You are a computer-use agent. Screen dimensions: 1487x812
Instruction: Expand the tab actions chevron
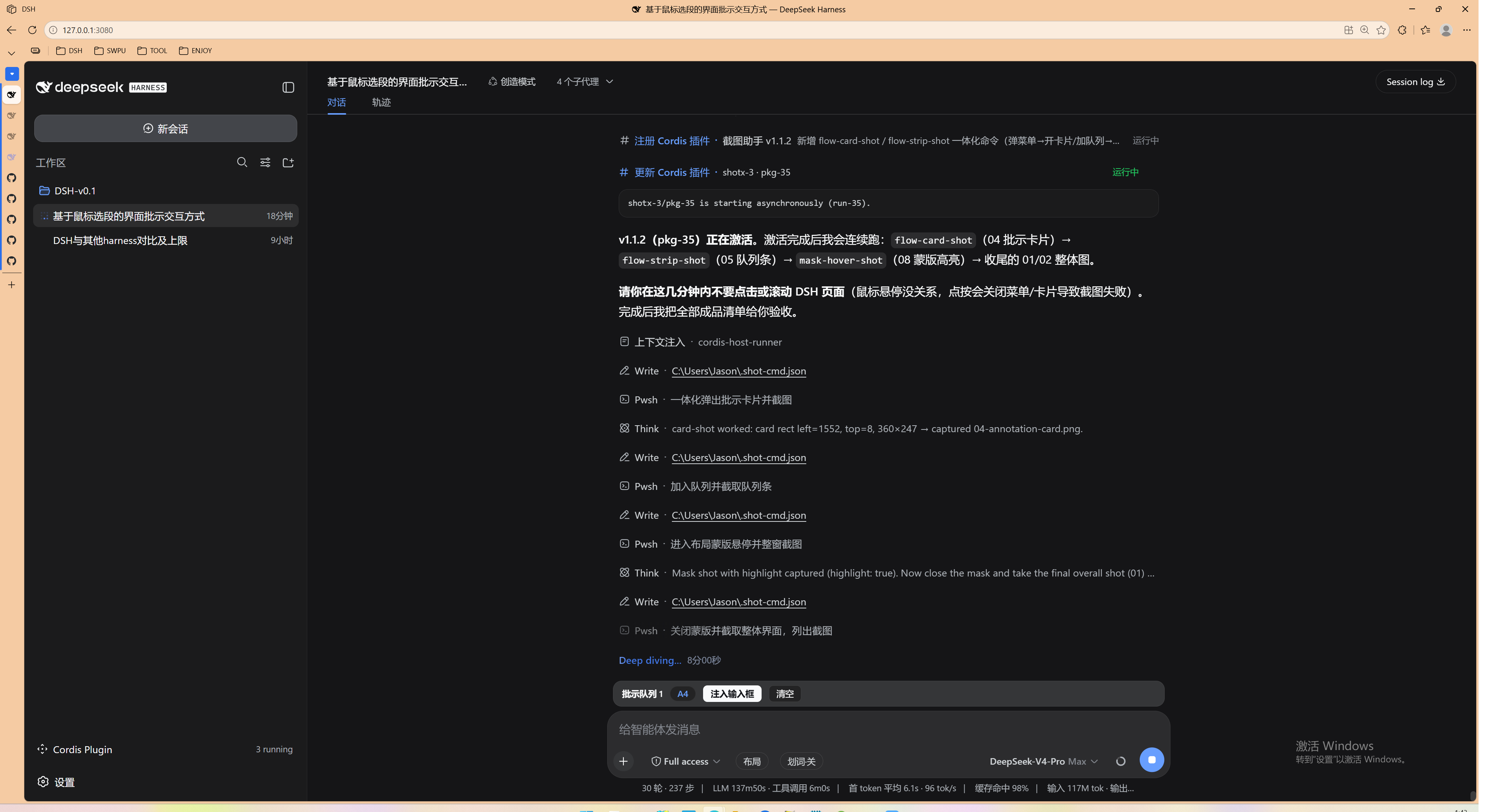(x=12, y=53)
